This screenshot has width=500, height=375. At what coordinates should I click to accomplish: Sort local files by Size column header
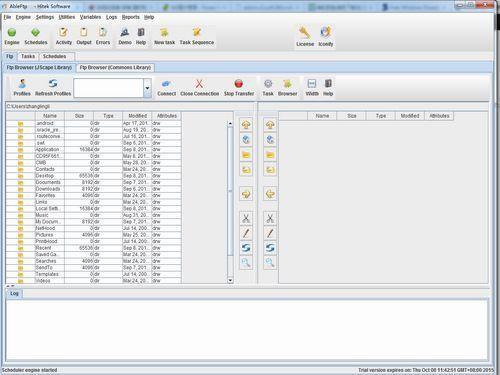coord(79,116)
